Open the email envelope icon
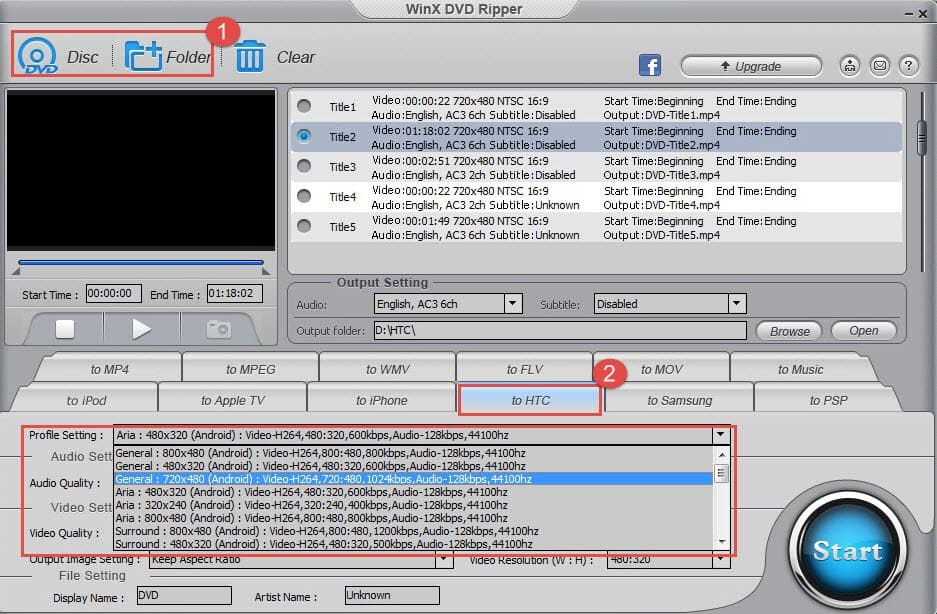Viewport: 937px width, 614px height. 880,66
